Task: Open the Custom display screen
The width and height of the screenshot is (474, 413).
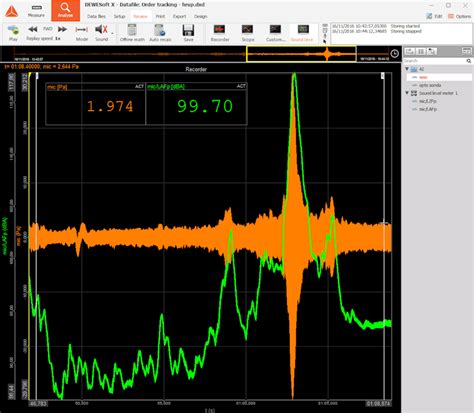Action: tap(275, 29)
